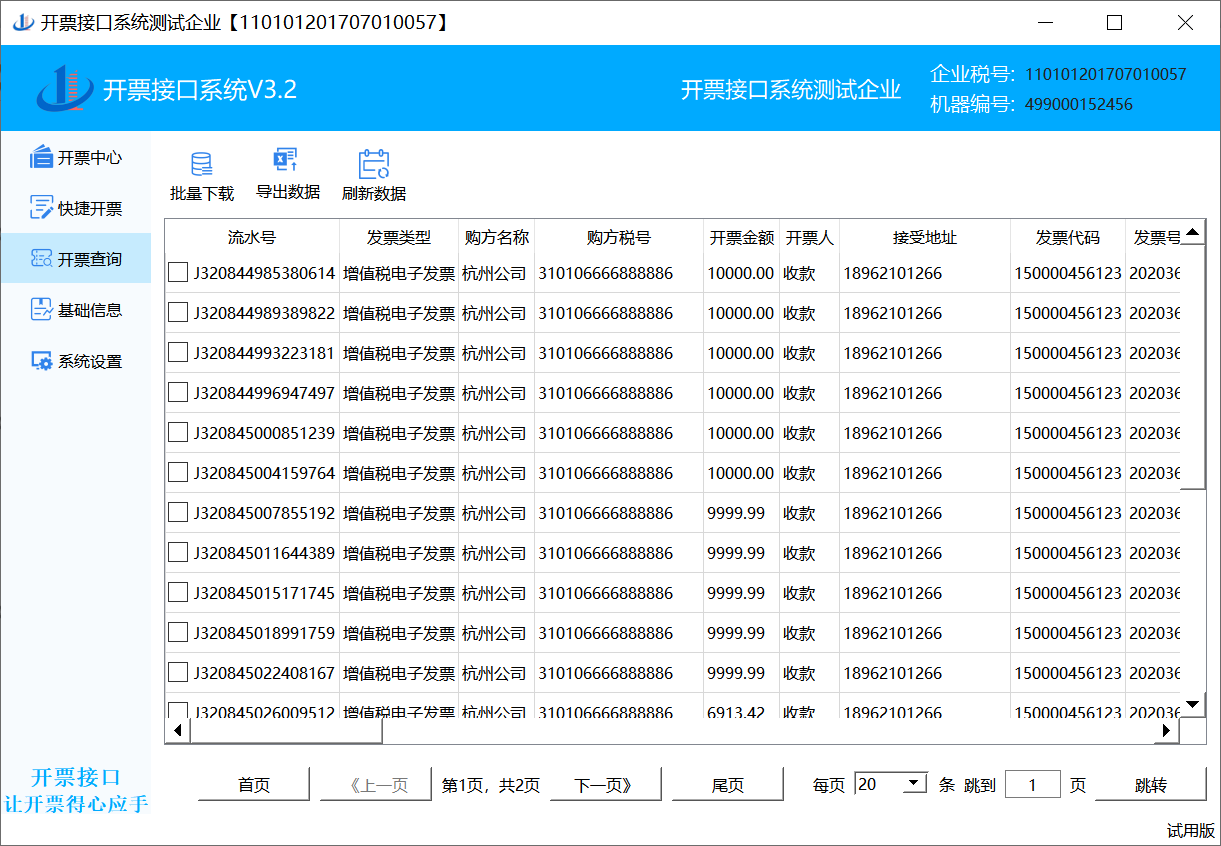Go to next page with 下一页
Image resolution: width=1221 pixels, height=846 pixels.
pos(604,785)
